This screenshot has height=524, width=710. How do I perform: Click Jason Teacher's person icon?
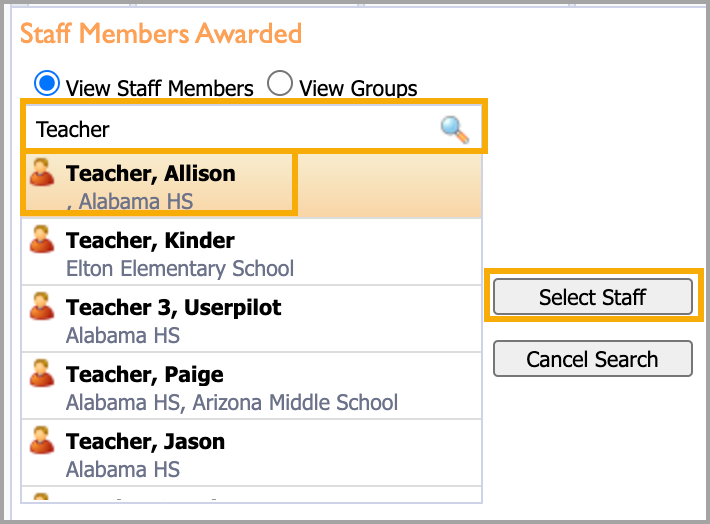(x=42, y=440)
